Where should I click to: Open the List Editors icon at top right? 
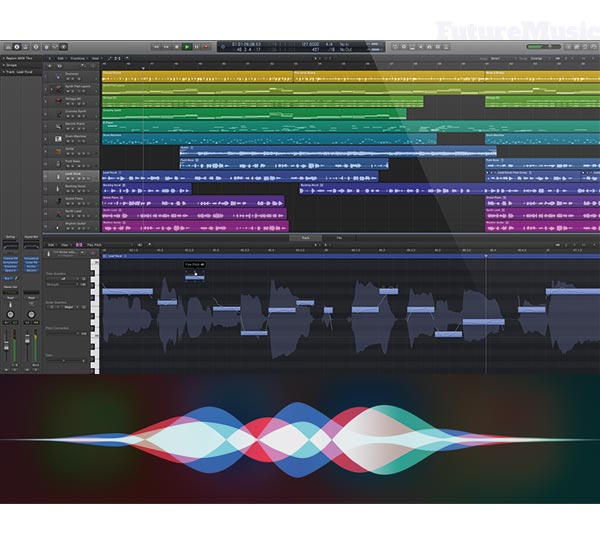[x=569, y=47]
